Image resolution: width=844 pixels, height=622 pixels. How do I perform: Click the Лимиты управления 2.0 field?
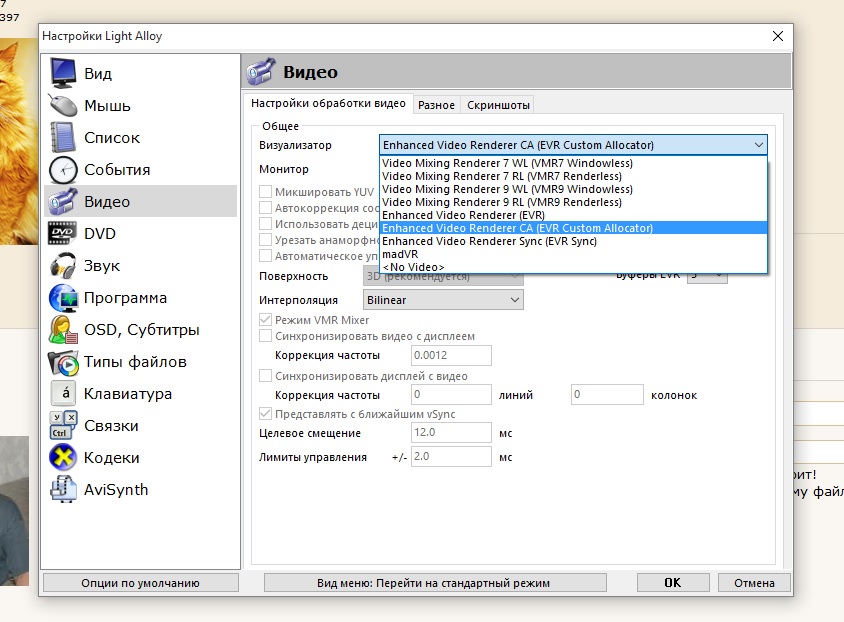451,456
